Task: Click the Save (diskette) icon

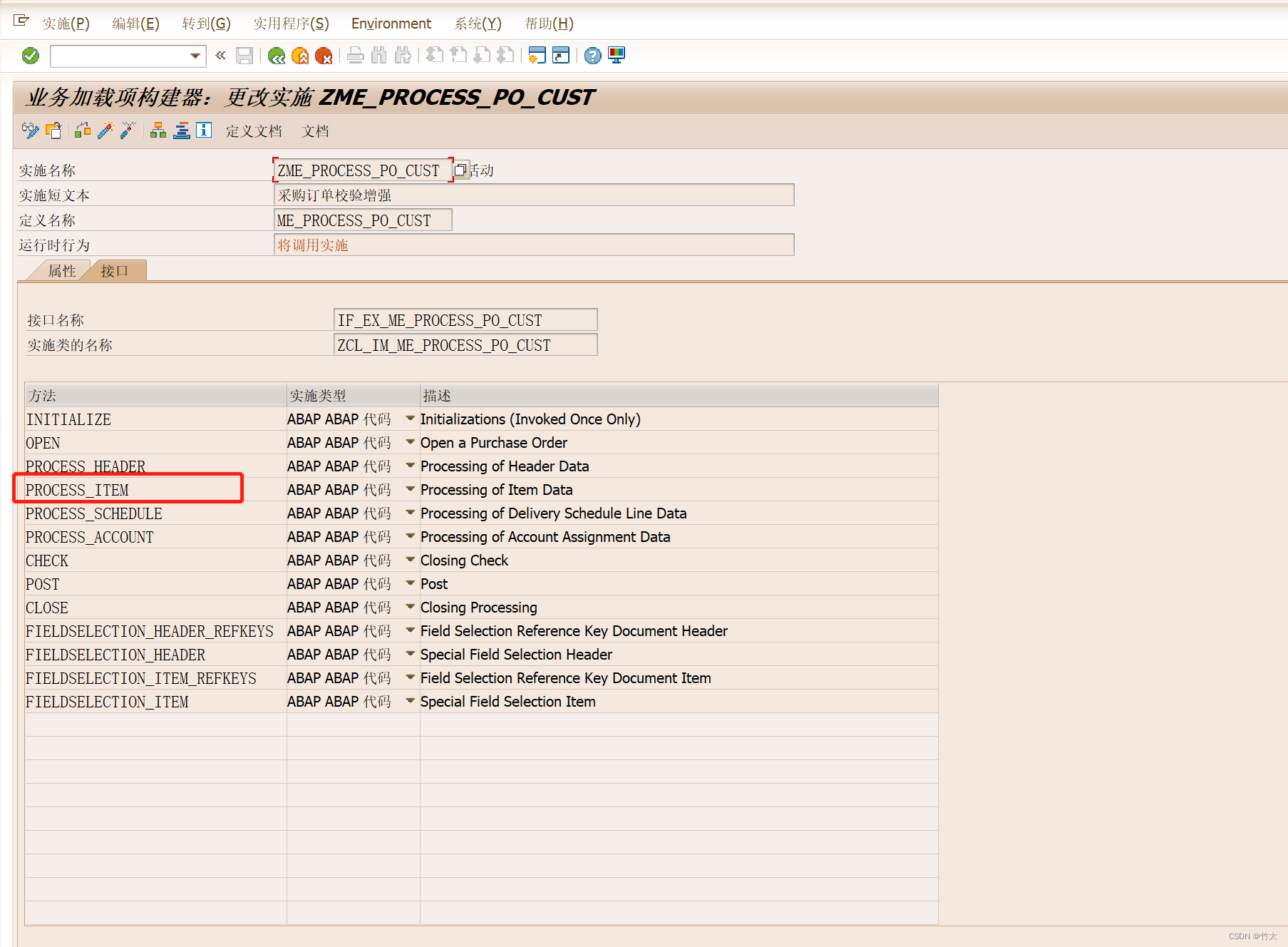Action: click(244, 56)
